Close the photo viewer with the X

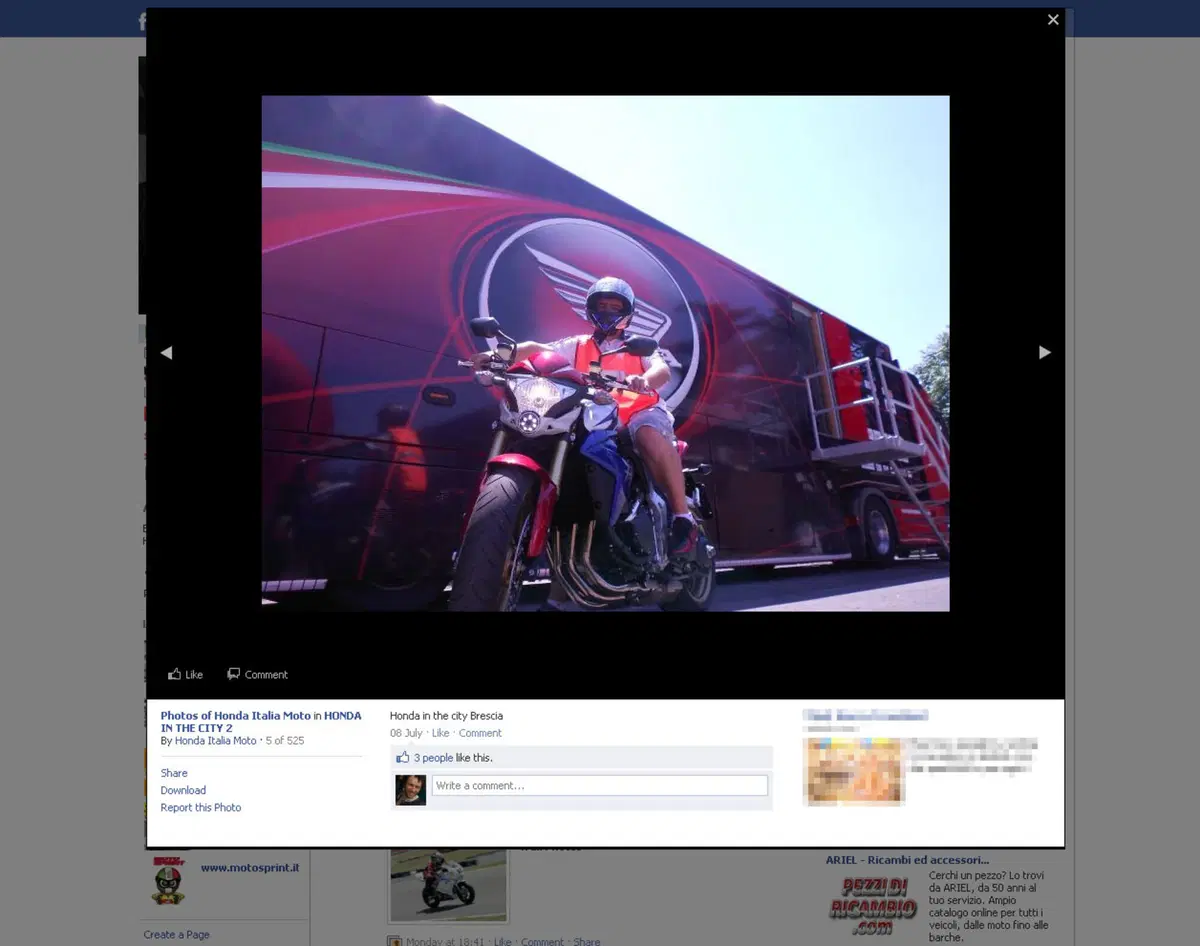point(1053,20)
